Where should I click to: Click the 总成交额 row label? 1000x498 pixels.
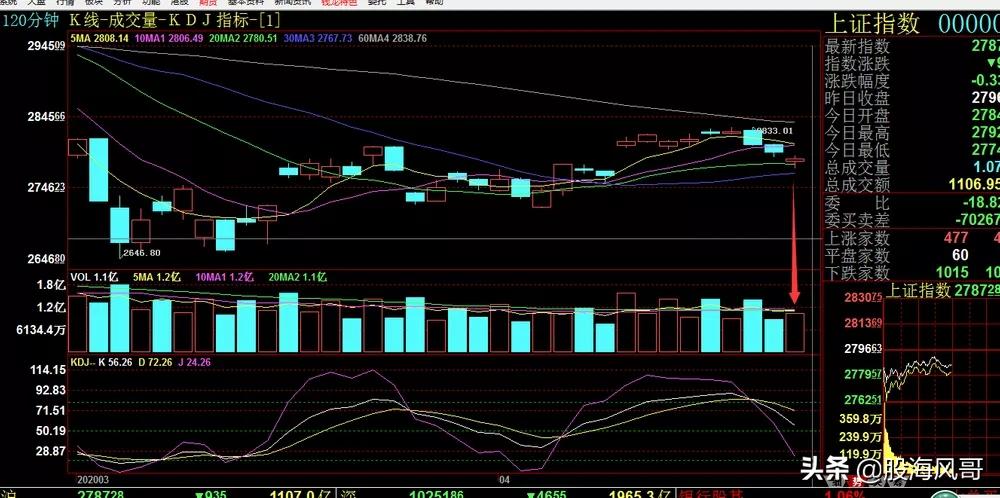point(857,185)
